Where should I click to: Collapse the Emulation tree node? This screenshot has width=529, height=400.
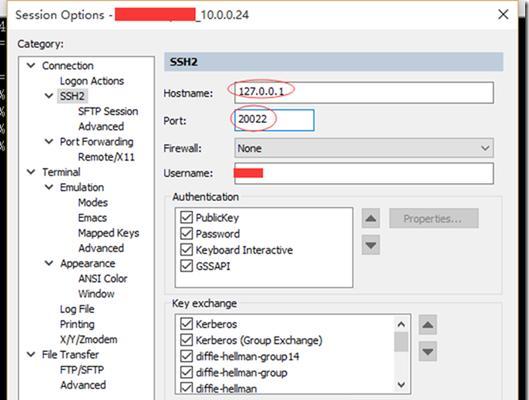click(x=49, y=187)
